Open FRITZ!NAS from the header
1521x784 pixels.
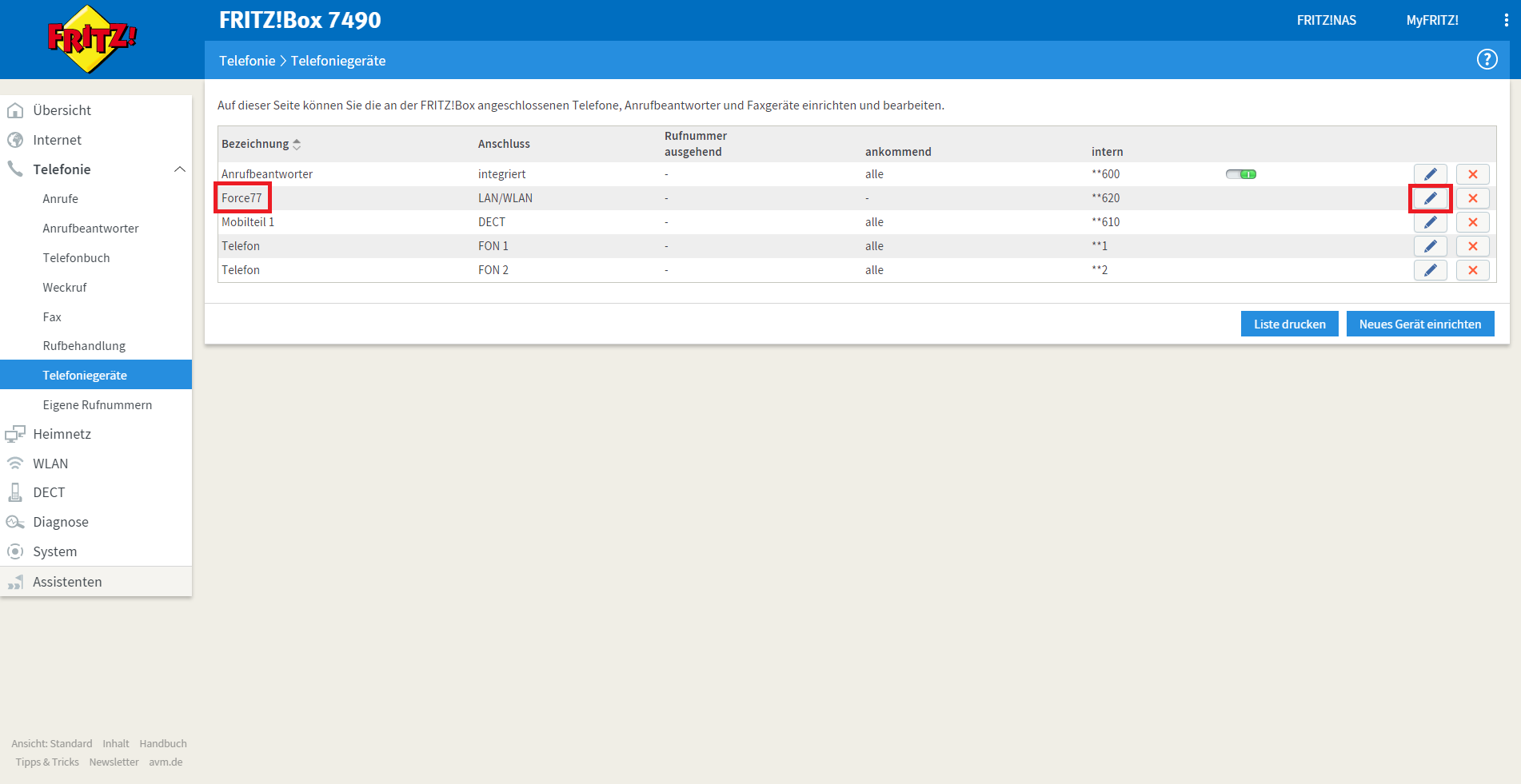point(1326,21)
